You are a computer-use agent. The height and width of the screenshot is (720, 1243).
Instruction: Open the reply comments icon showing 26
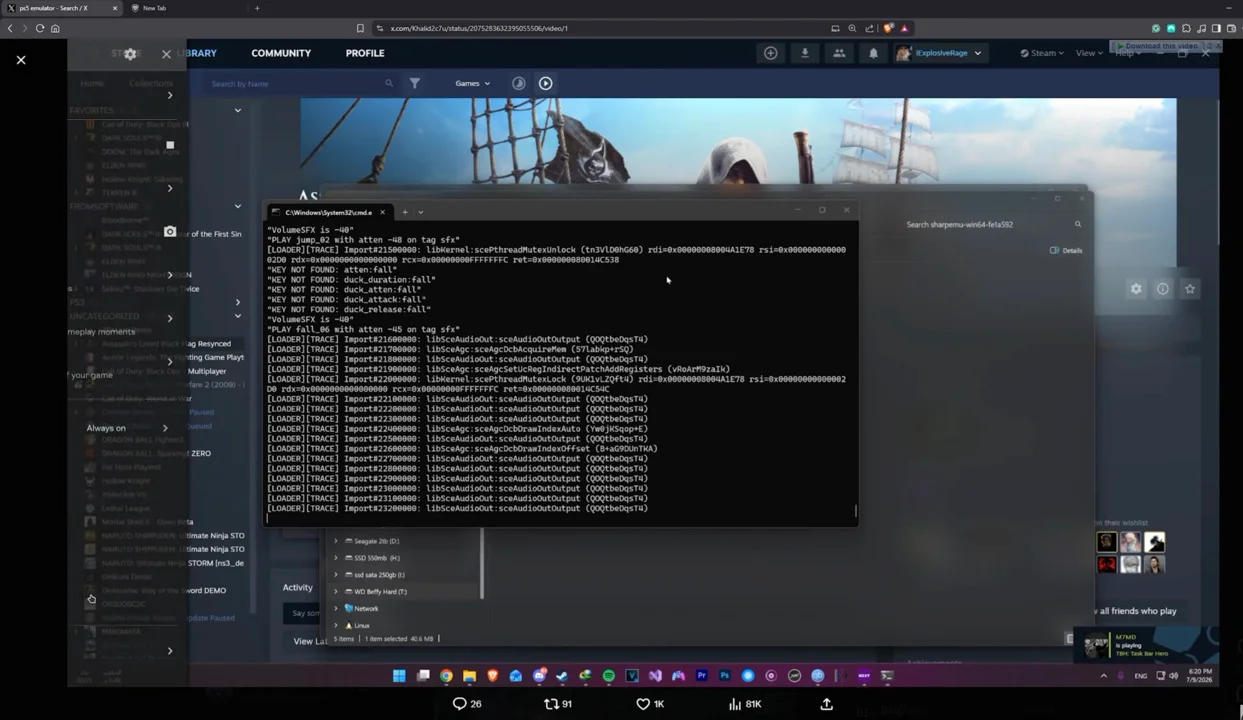point(467,704)
